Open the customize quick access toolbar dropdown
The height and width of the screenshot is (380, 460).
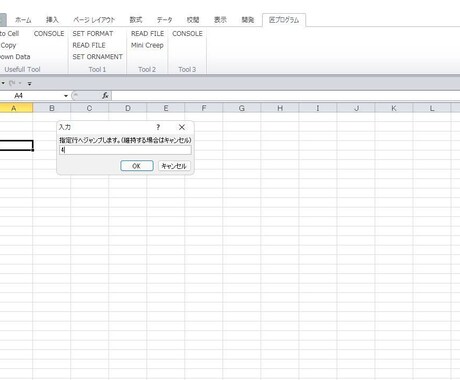[x=30, y=83]
